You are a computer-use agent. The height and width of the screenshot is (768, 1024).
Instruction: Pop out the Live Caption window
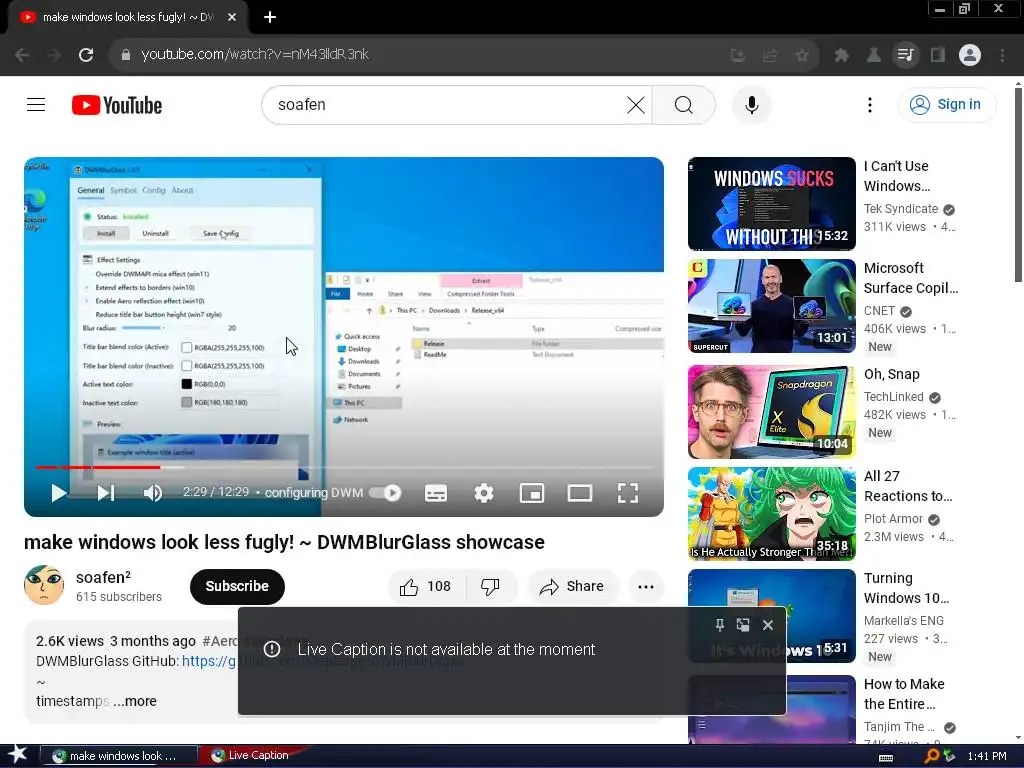coord(743,625)
